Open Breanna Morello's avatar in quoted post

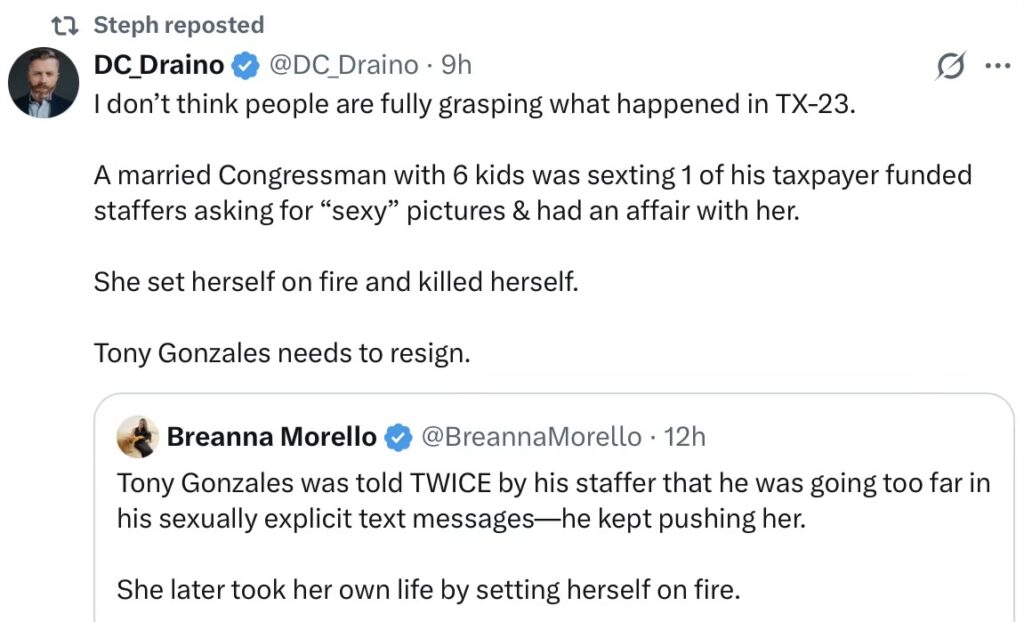137,437
